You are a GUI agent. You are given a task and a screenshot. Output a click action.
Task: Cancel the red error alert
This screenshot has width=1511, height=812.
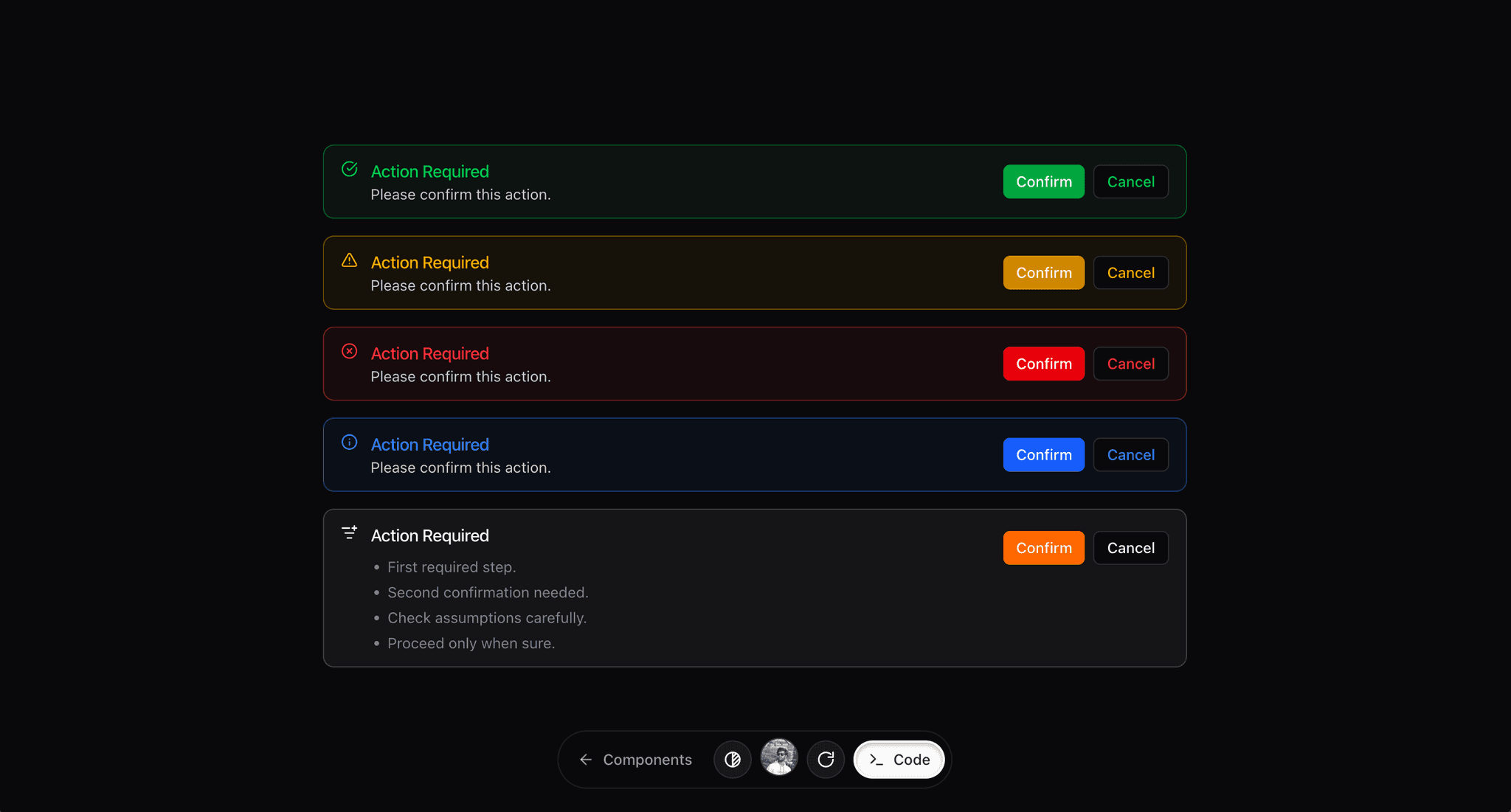pos(1131,364)
